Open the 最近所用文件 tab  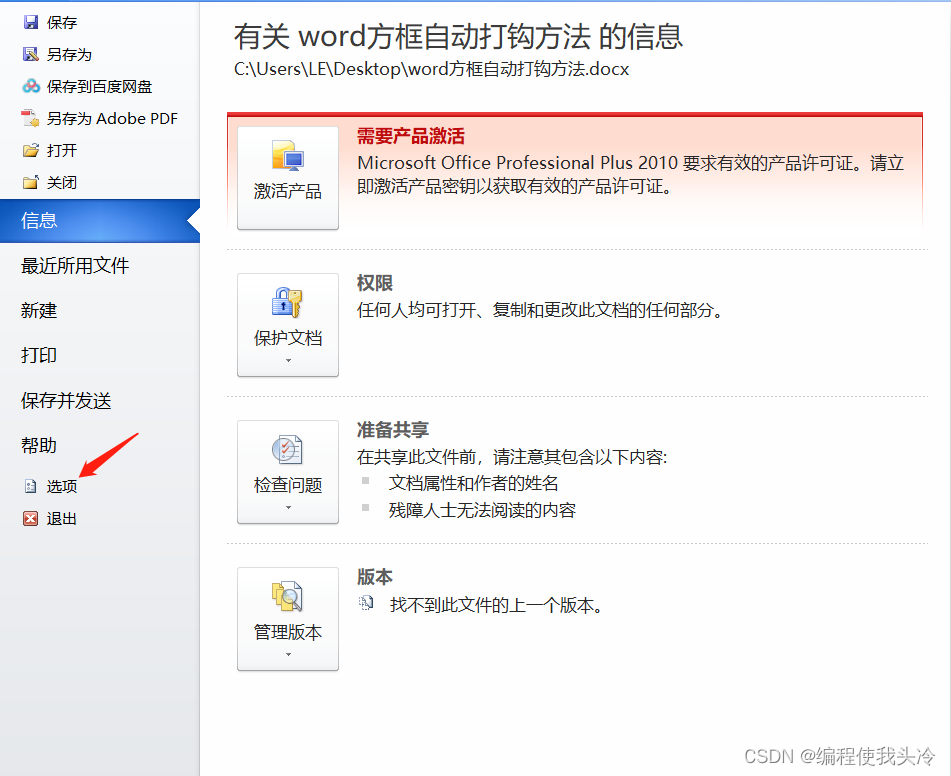tap(75, 266)
